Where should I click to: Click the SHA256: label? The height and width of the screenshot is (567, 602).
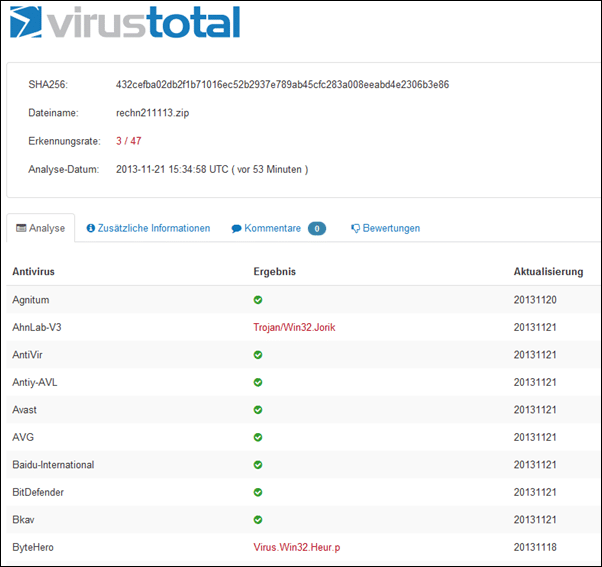pos(48,84)
